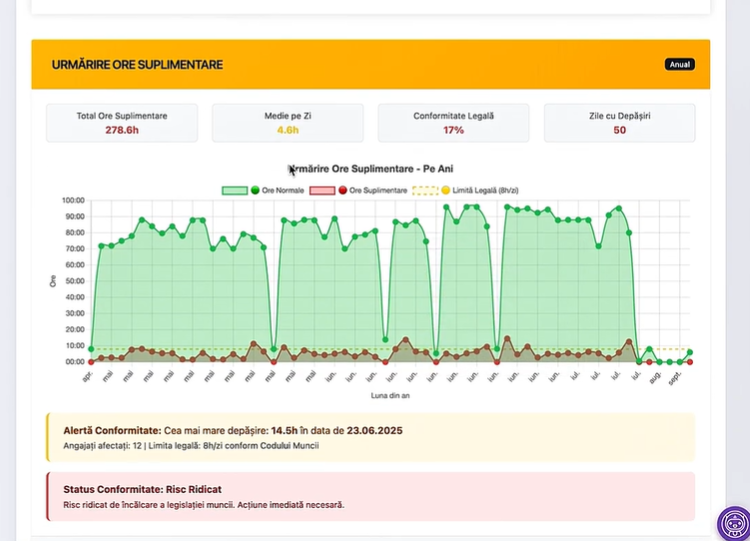Toggle Ore Normale series via legend label
This screenshot has width=750, height=541.
pyautogui.click(x=282, y=190)
